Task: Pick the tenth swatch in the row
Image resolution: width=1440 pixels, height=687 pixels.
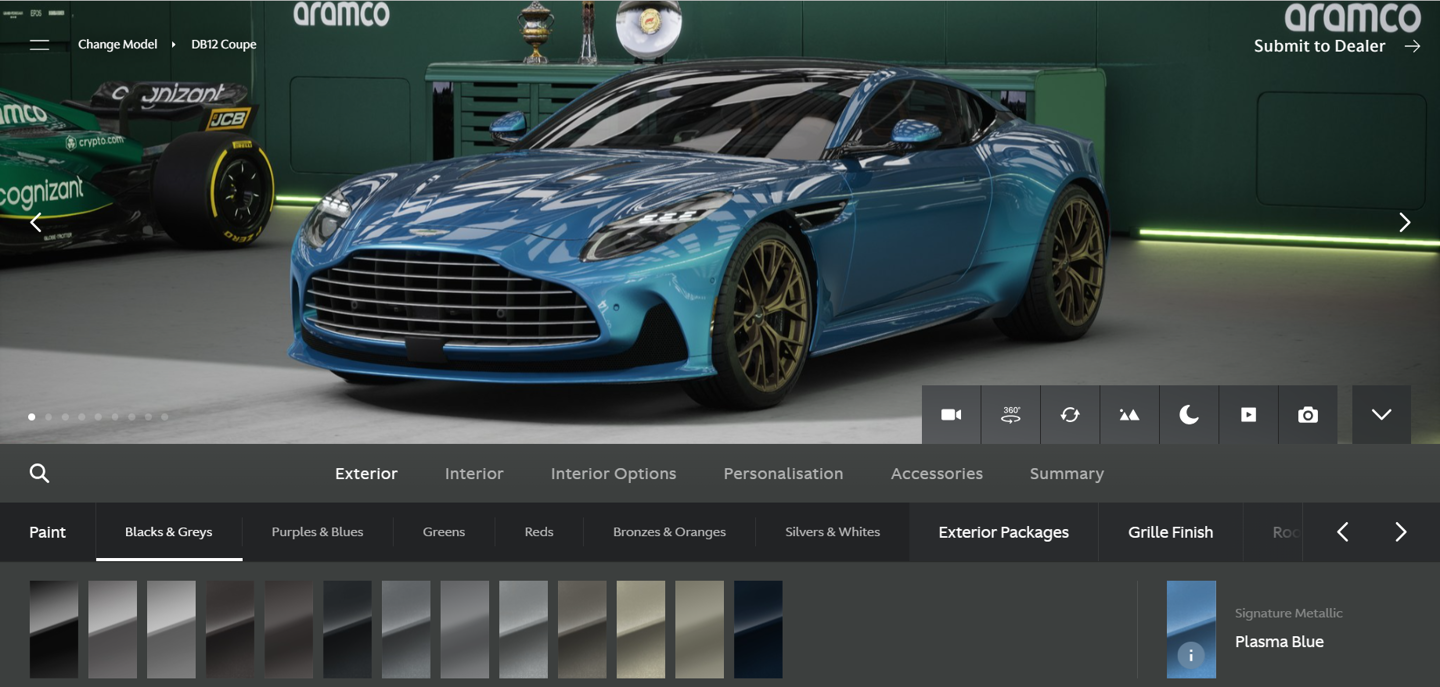Action: point(583,630)
